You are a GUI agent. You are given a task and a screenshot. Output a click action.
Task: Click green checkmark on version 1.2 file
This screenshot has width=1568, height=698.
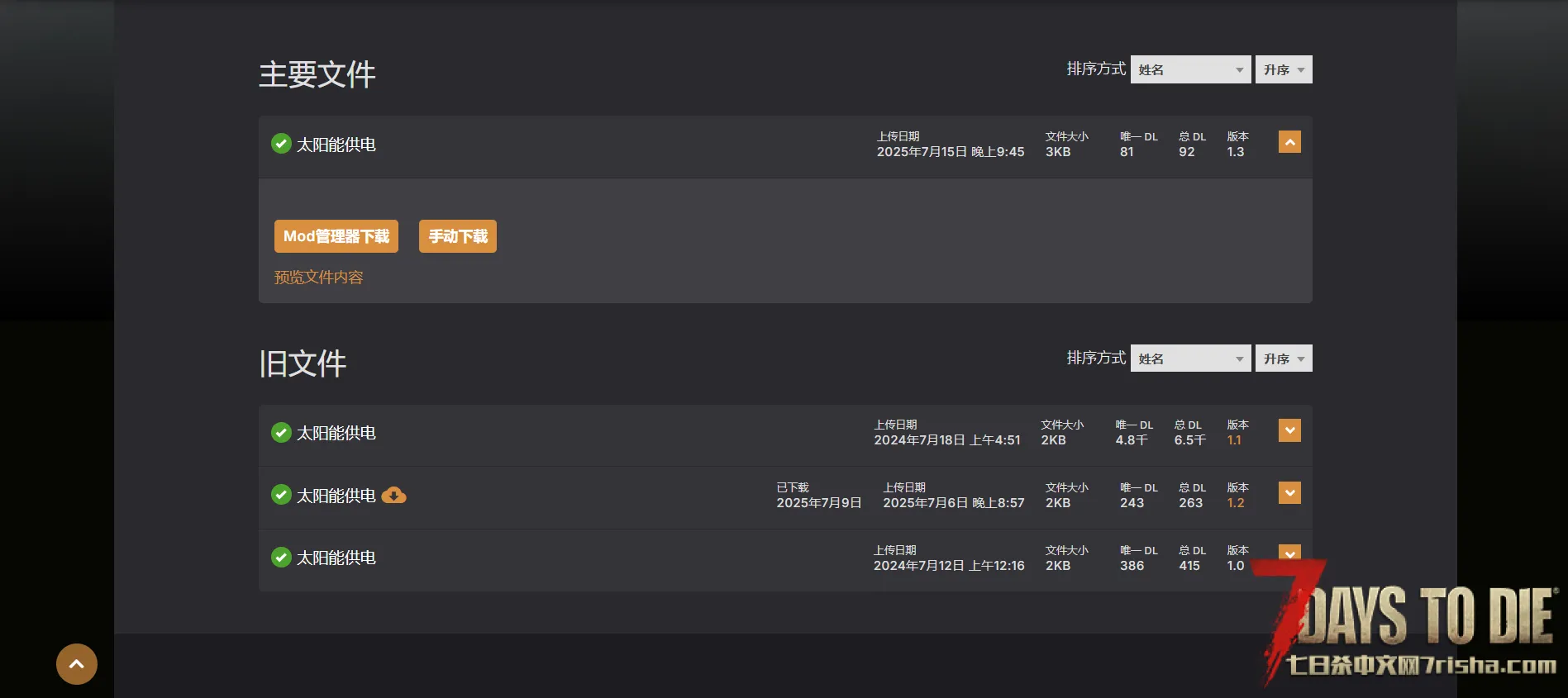281,495
